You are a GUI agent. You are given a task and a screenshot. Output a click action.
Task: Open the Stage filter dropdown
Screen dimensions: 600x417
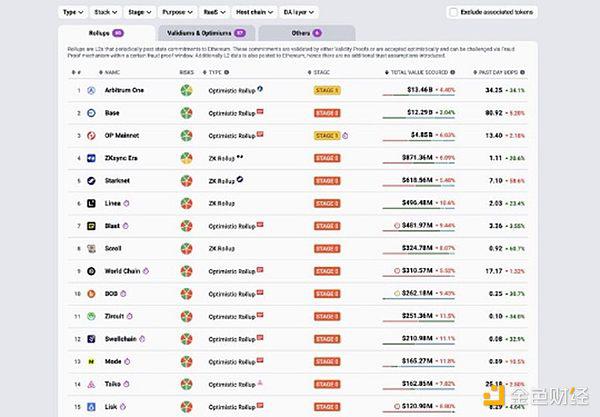click(139, 12)
